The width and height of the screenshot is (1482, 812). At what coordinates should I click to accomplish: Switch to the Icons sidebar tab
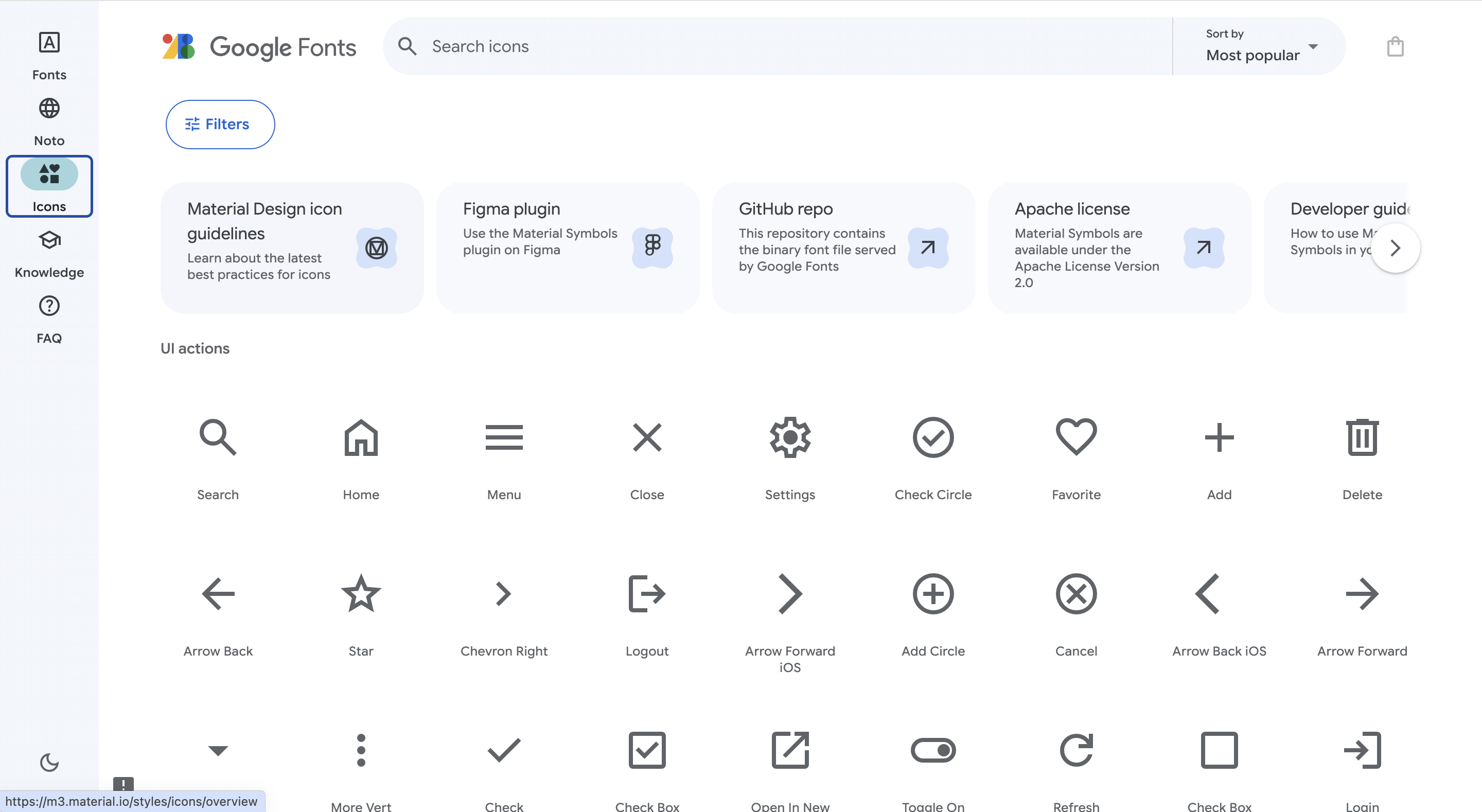click(49, 186)
